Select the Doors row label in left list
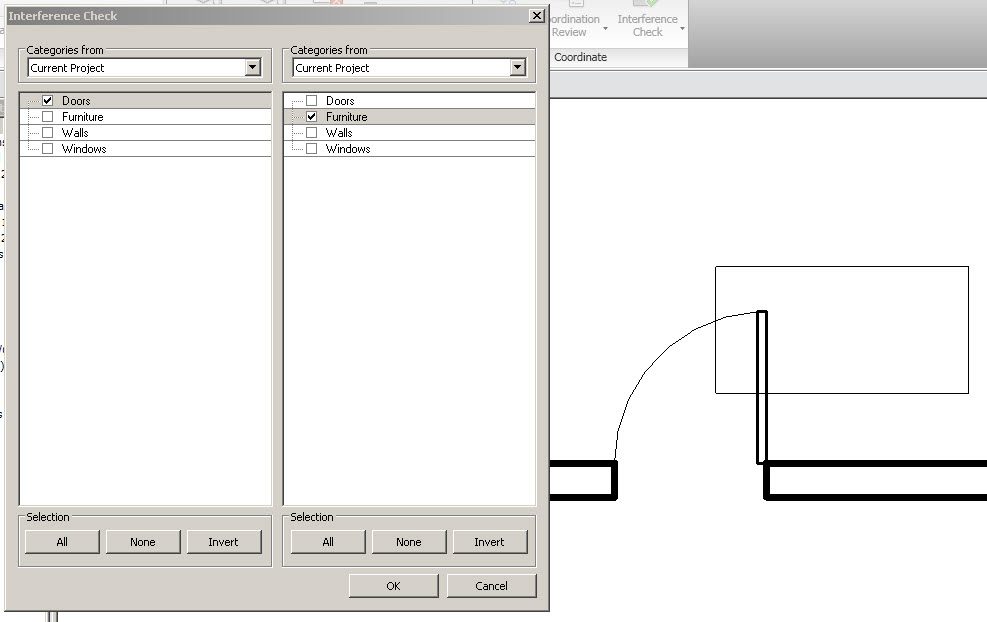987x622 pixels. [x=76, y=101]
